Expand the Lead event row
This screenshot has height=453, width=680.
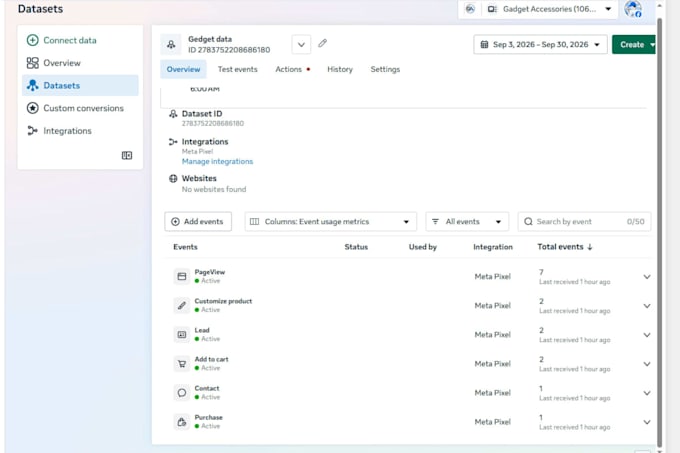pyautogui.click(x=647, y=335)
